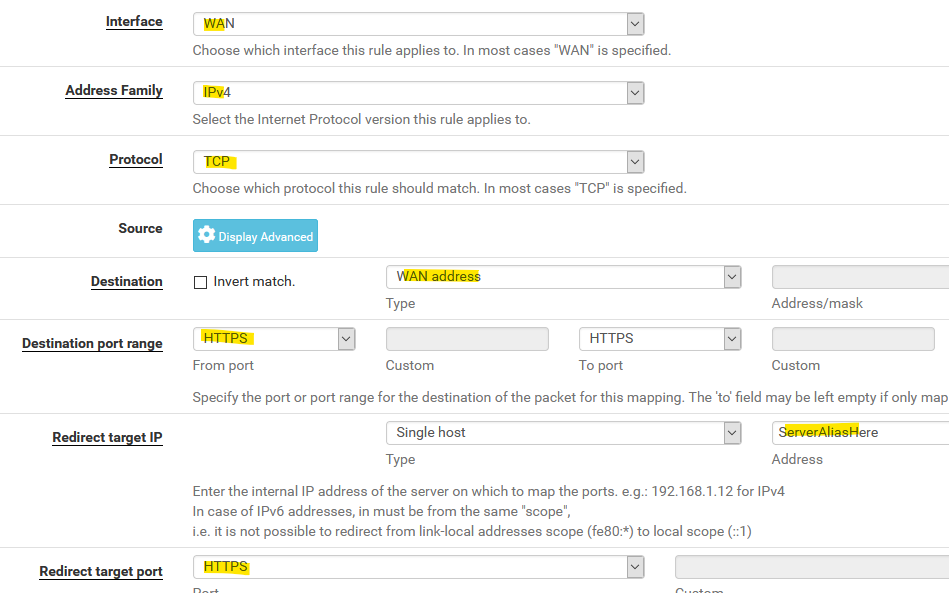Click the Interface label link
The height and width of the screenshot is (593, 949).
(134, 22)
